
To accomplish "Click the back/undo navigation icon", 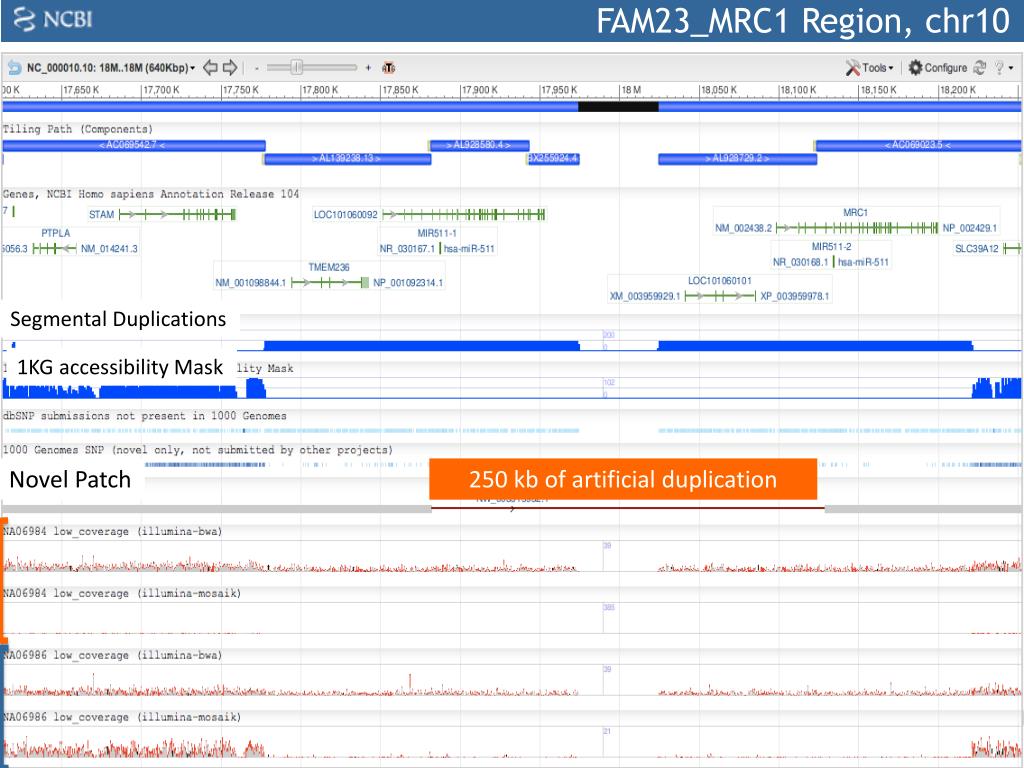I will (14, 67).
